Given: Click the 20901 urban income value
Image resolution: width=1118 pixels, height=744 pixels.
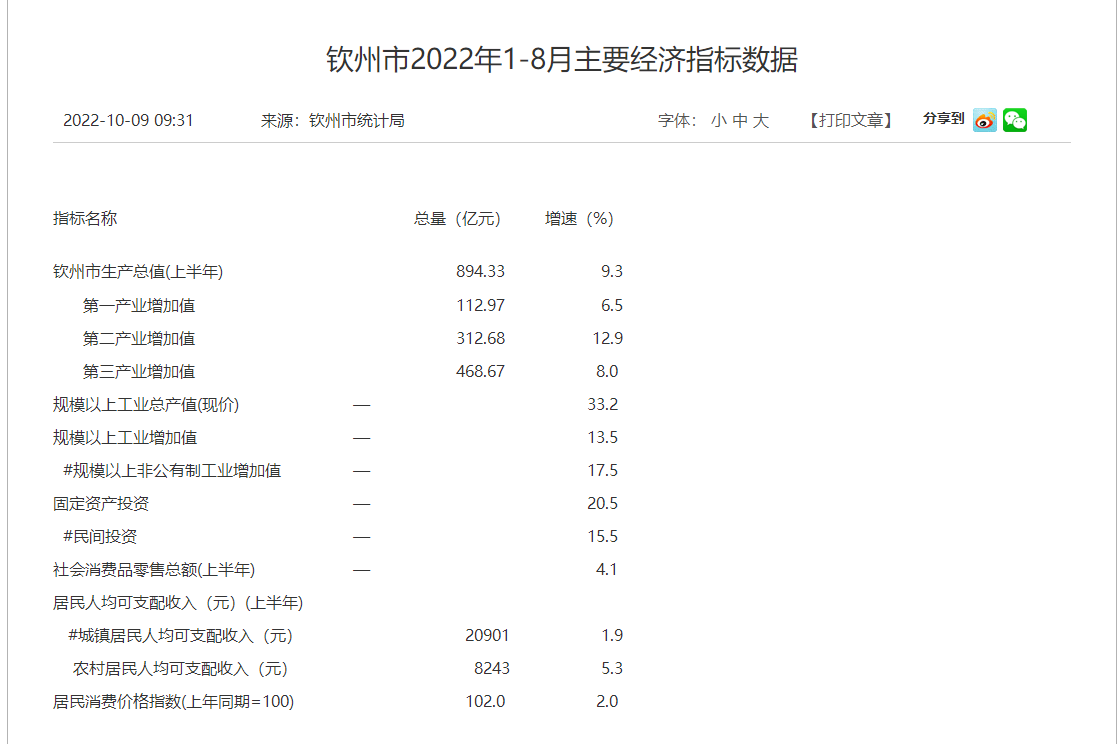Looking at the screenshot, I should pyautogui.click(x=487, y=636).
